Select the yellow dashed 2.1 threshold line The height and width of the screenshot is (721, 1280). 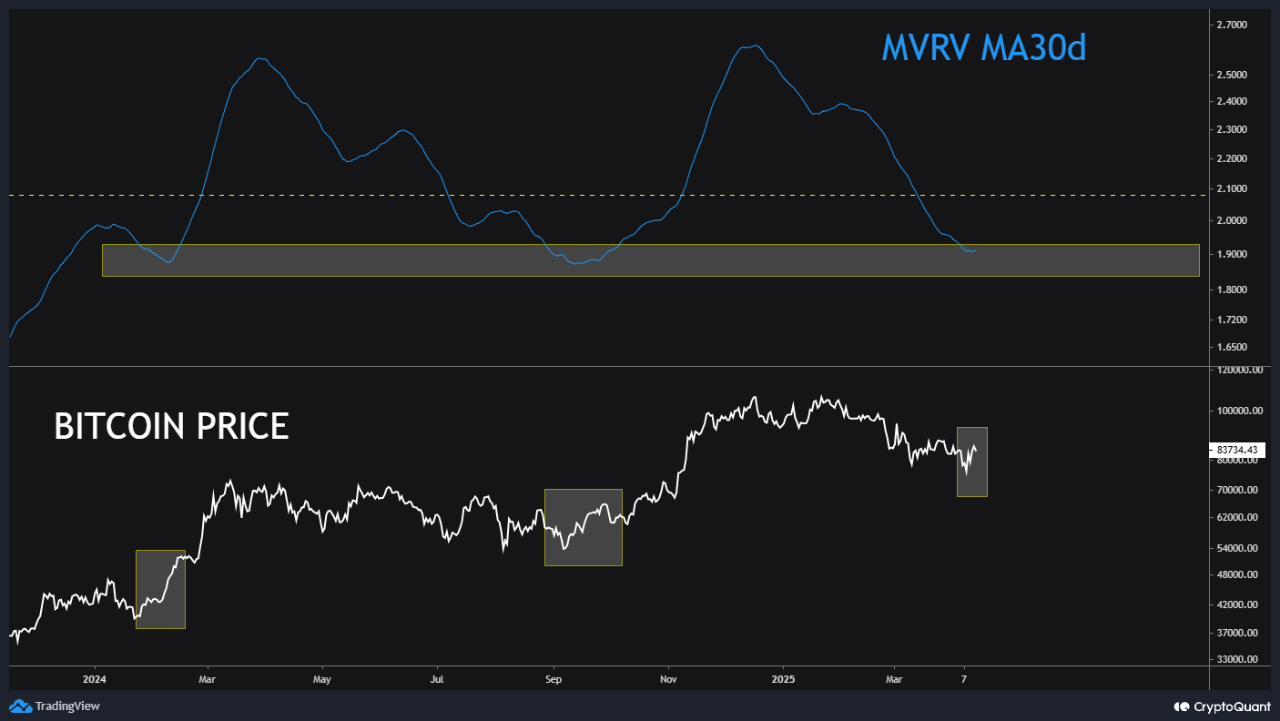pos(600,194)
